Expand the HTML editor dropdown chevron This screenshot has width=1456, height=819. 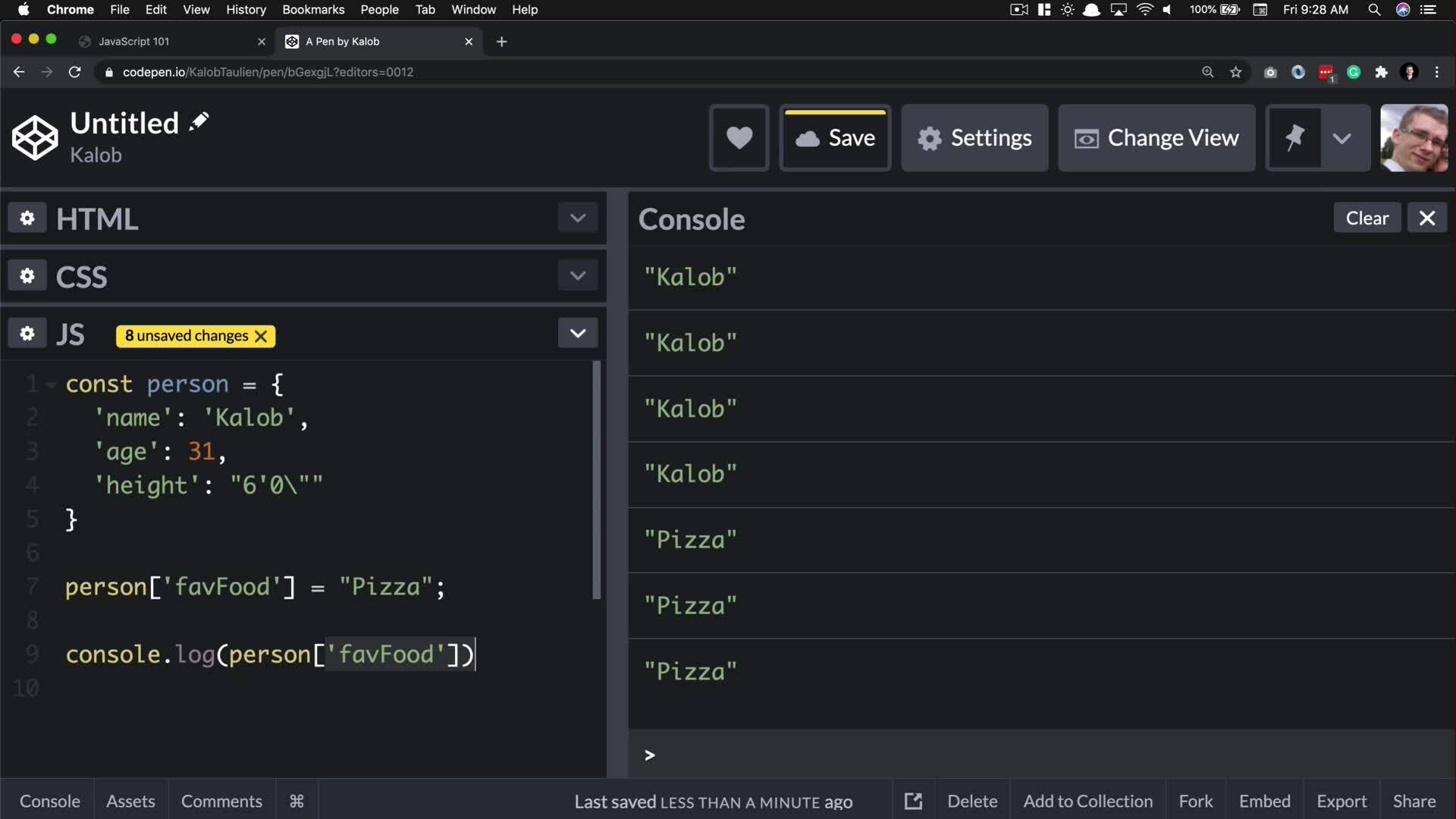coord(577,218)
